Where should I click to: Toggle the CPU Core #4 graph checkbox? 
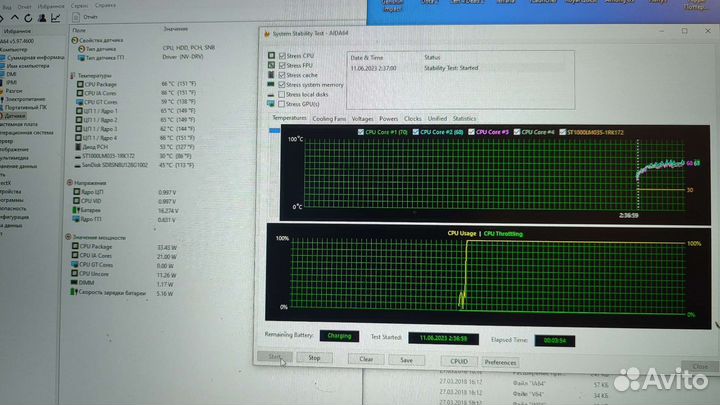click(517, 132)
